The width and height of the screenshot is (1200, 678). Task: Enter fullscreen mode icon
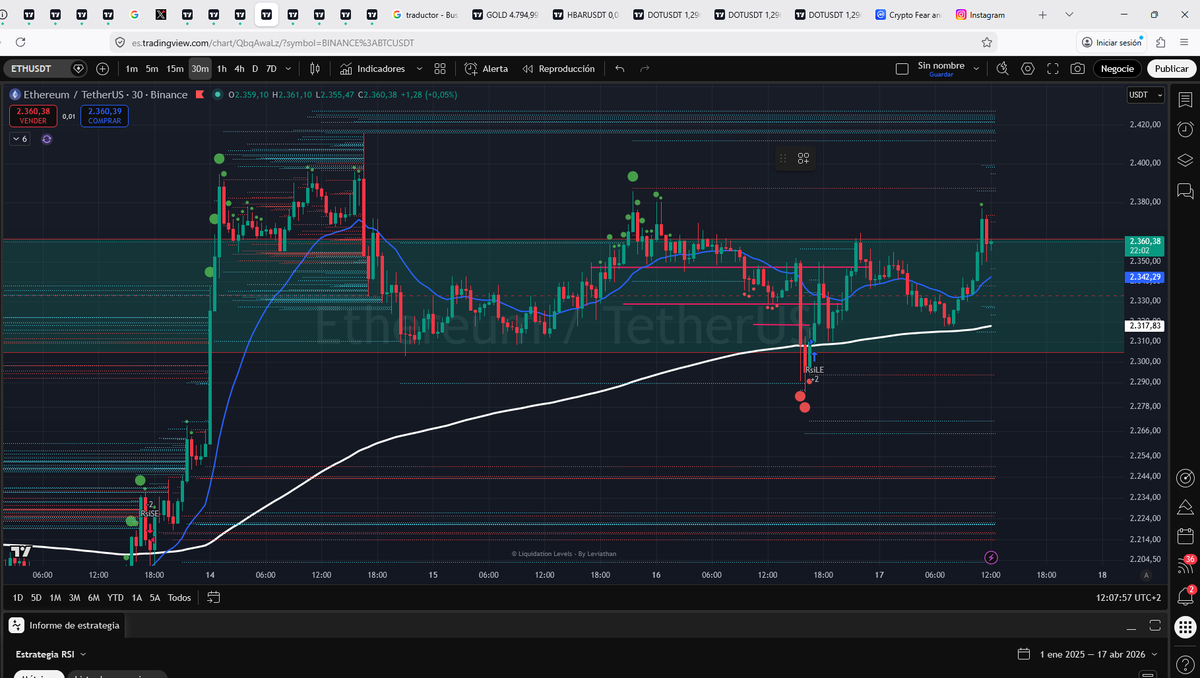1053,69
